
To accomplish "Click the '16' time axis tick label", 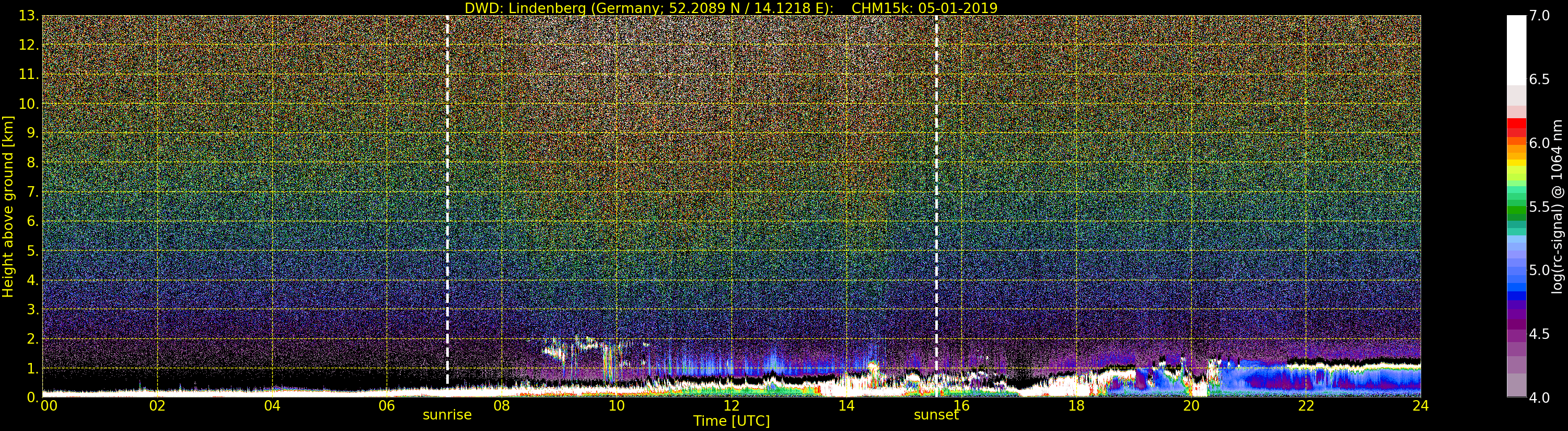I will tap(961, 406).
